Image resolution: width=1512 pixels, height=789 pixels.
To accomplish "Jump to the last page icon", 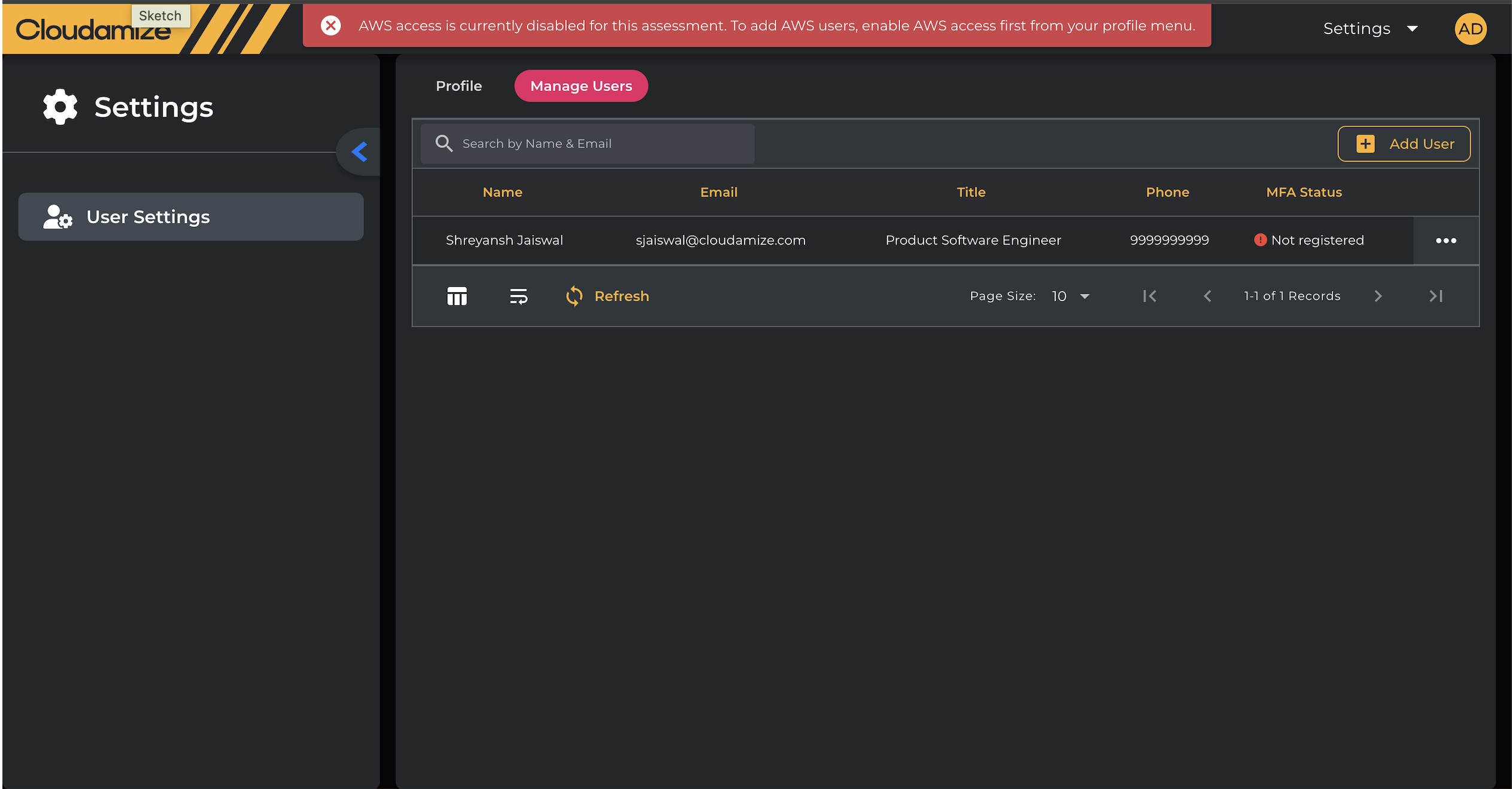I will (x=1436, y=296).
